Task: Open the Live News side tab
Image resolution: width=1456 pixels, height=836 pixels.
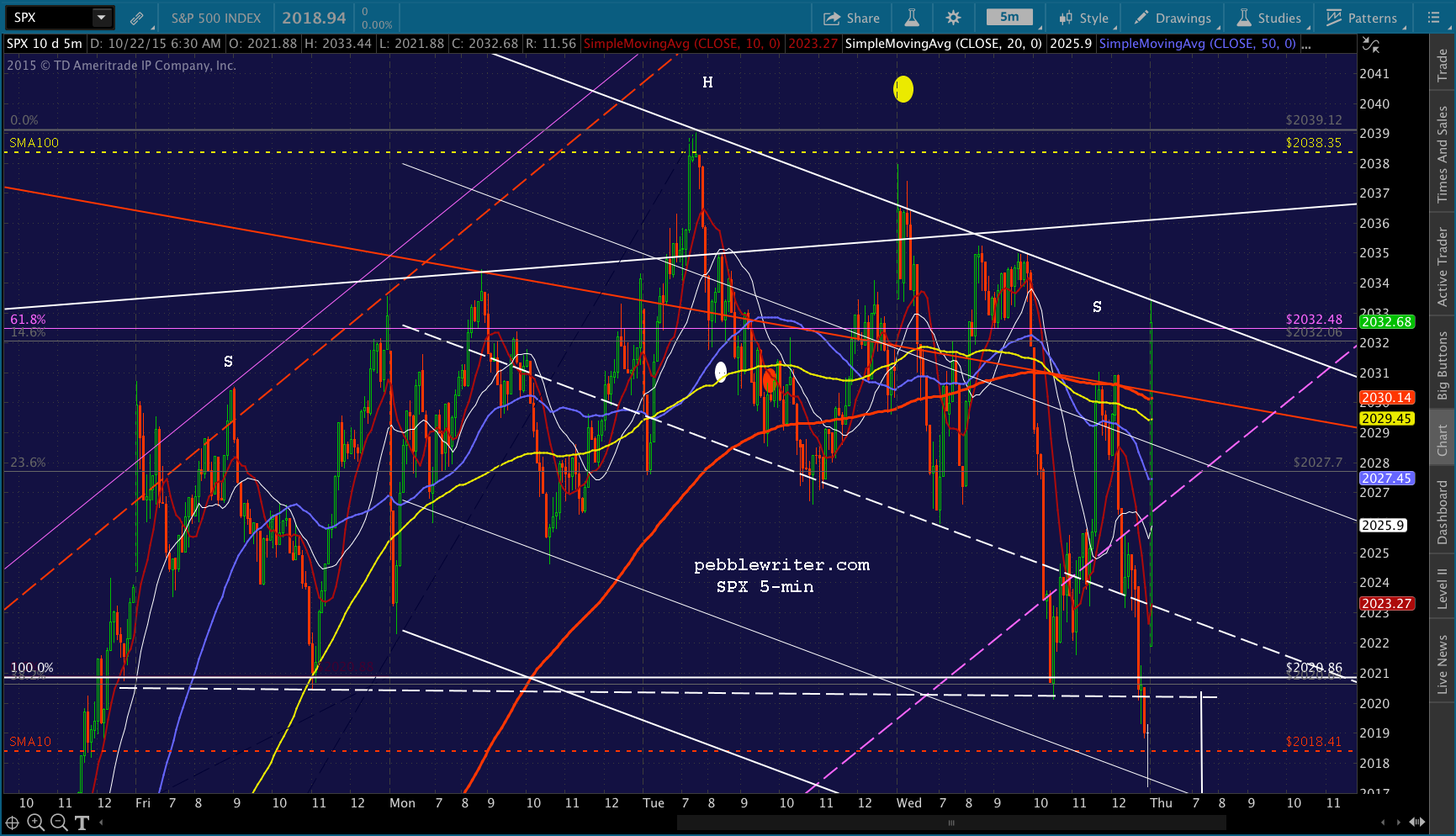Action: (x=1443, y=664)
